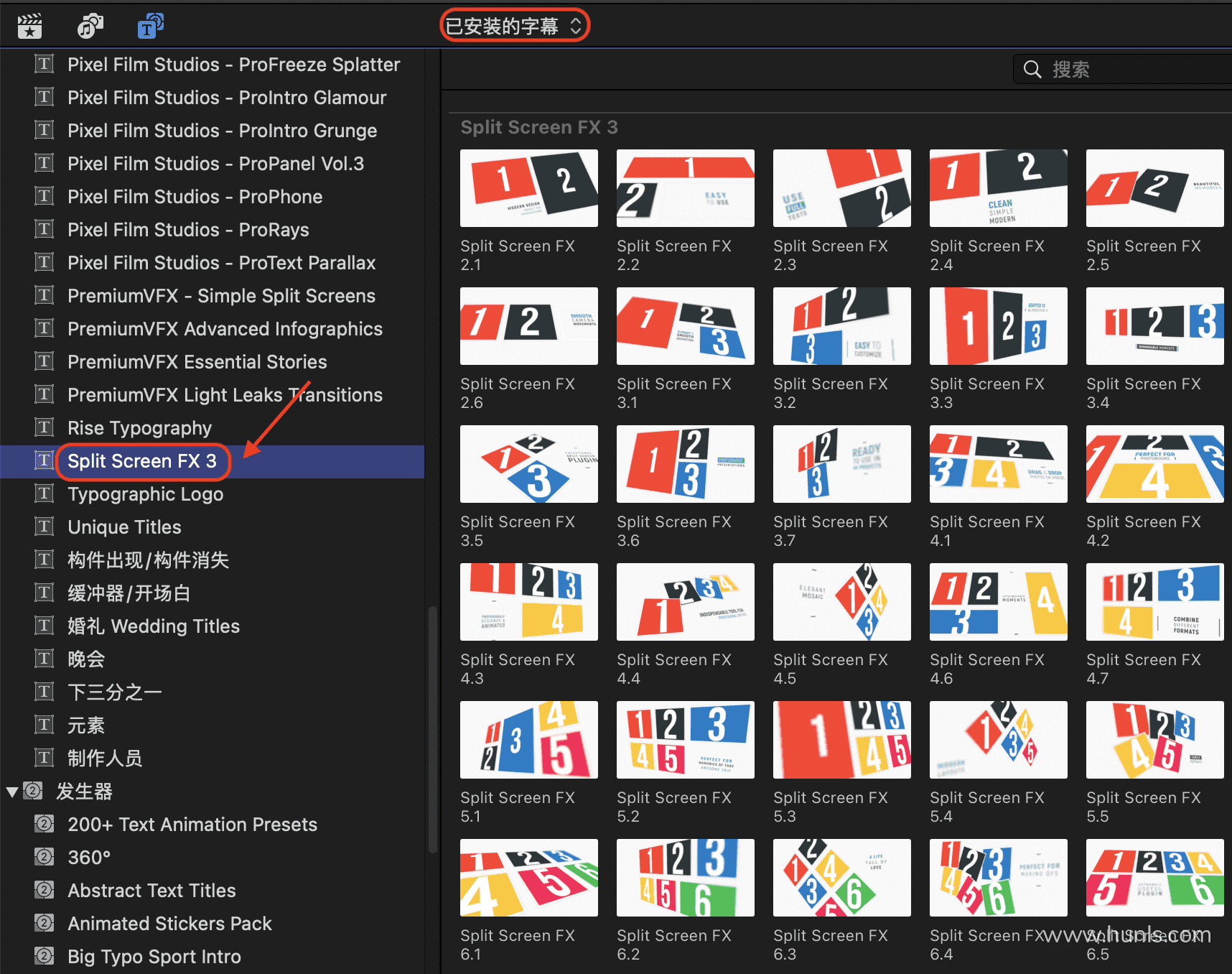Select Split Screen FX 2.2 thumbnail
Image resolution: width=1232 pixels, height=974 pixels.
(686, 188)
